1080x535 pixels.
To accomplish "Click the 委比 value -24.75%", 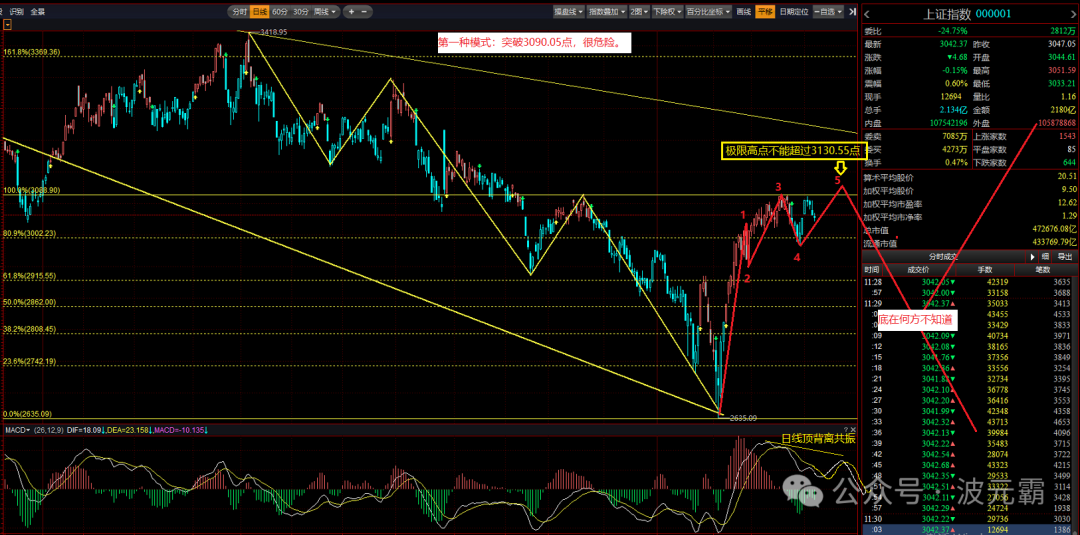I will (x=953, y=31).
